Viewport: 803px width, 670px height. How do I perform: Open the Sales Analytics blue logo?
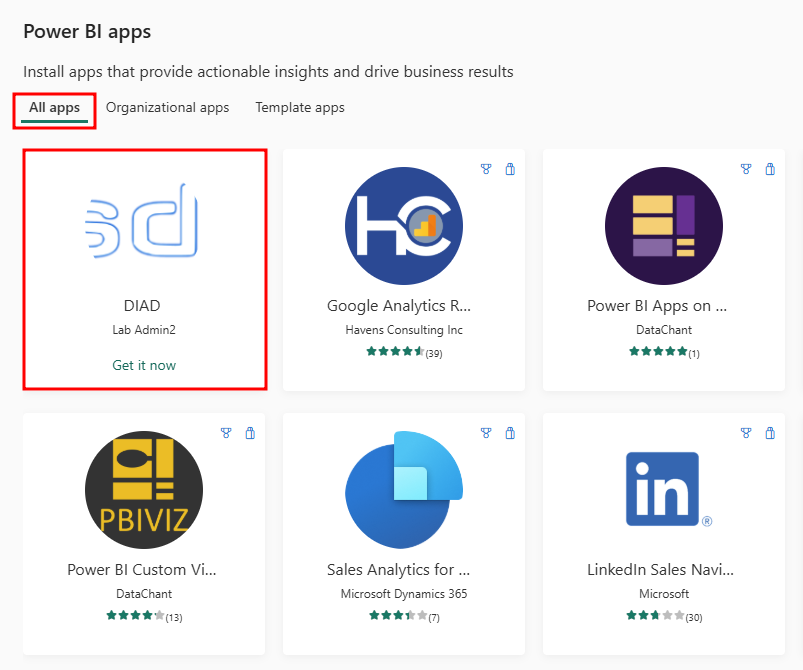tap(403, 490)
